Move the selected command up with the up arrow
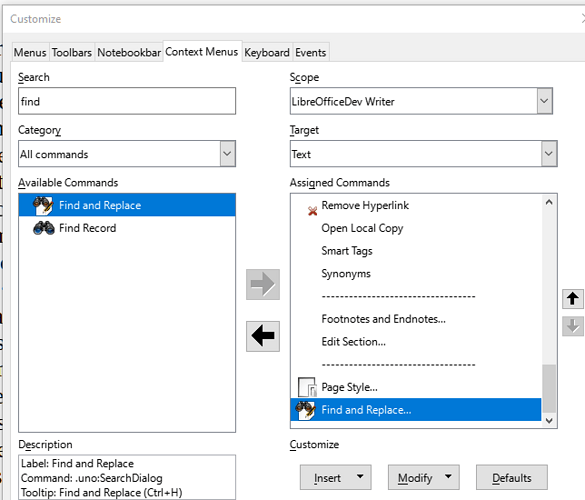Image resolution: width=585 pixels, height=500 pixels. (573, 299)
